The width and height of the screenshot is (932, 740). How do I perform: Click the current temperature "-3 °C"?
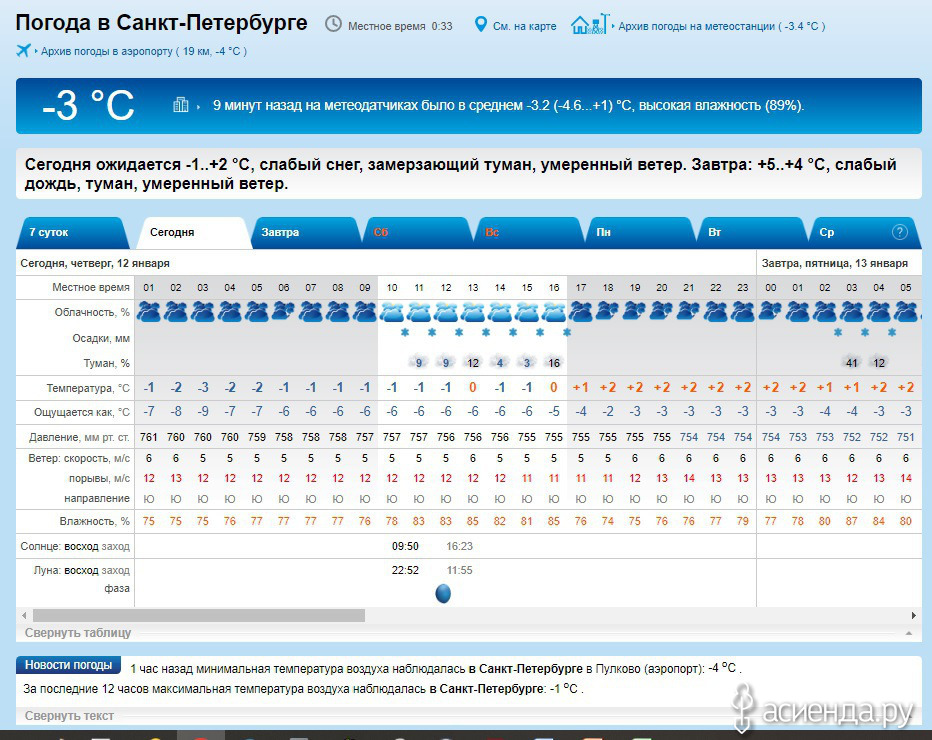tap(89, 106)
